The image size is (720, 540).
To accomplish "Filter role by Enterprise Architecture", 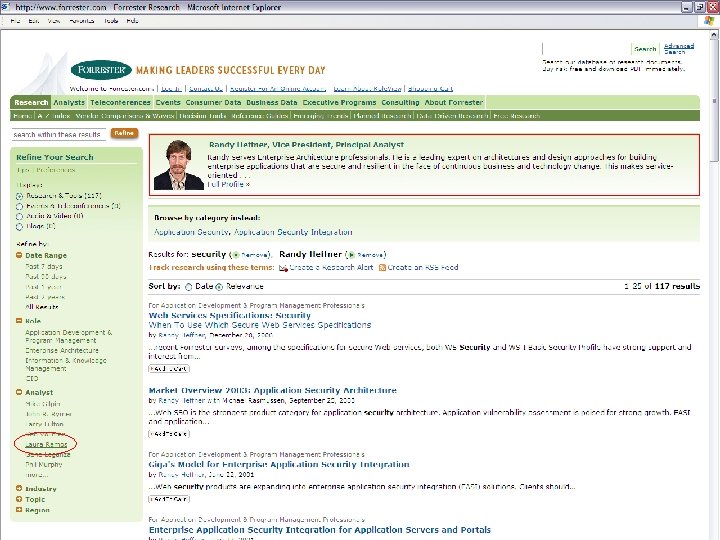I will pos(62,350).
